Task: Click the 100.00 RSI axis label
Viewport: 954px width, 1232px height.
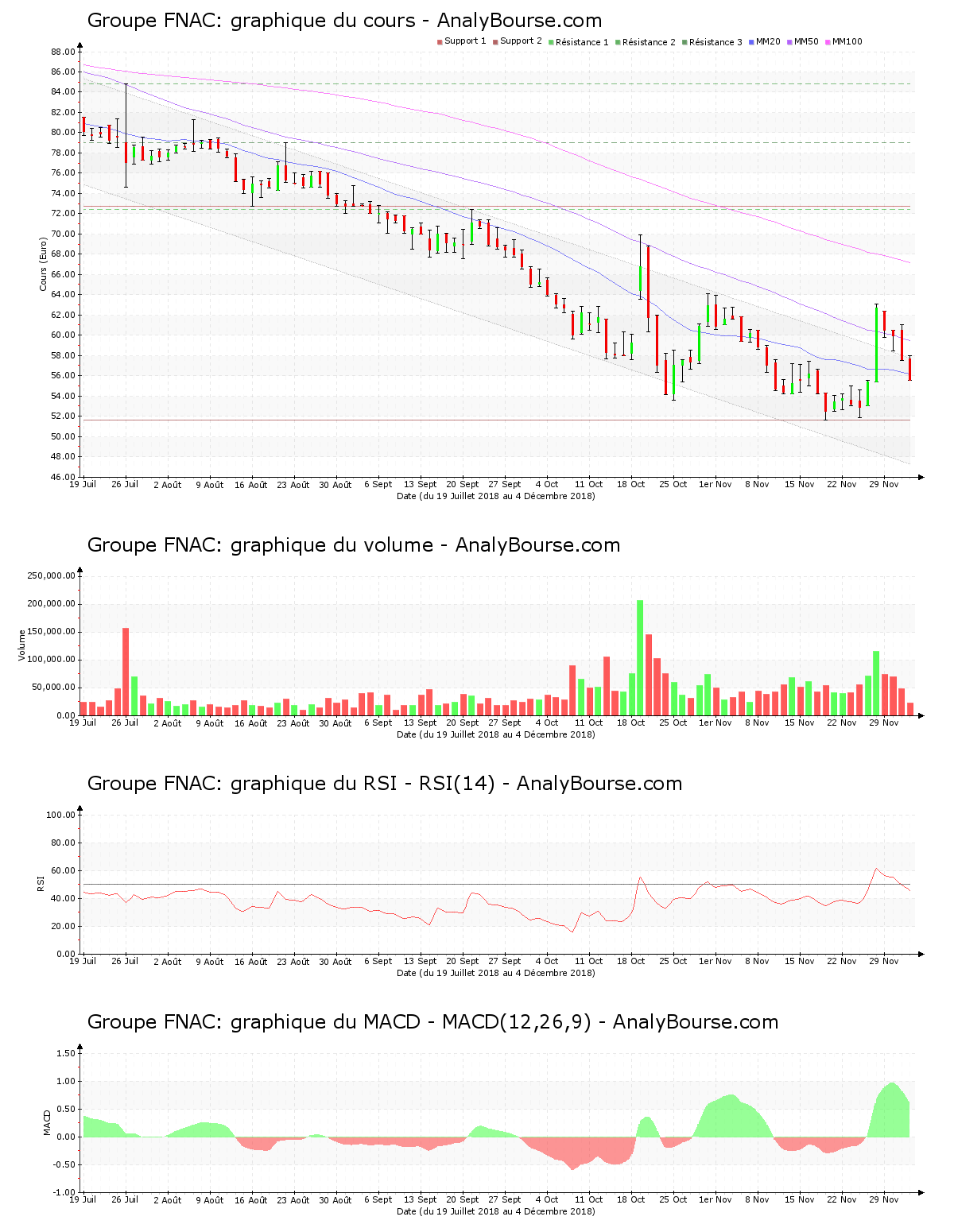Action: pos(60,815)
